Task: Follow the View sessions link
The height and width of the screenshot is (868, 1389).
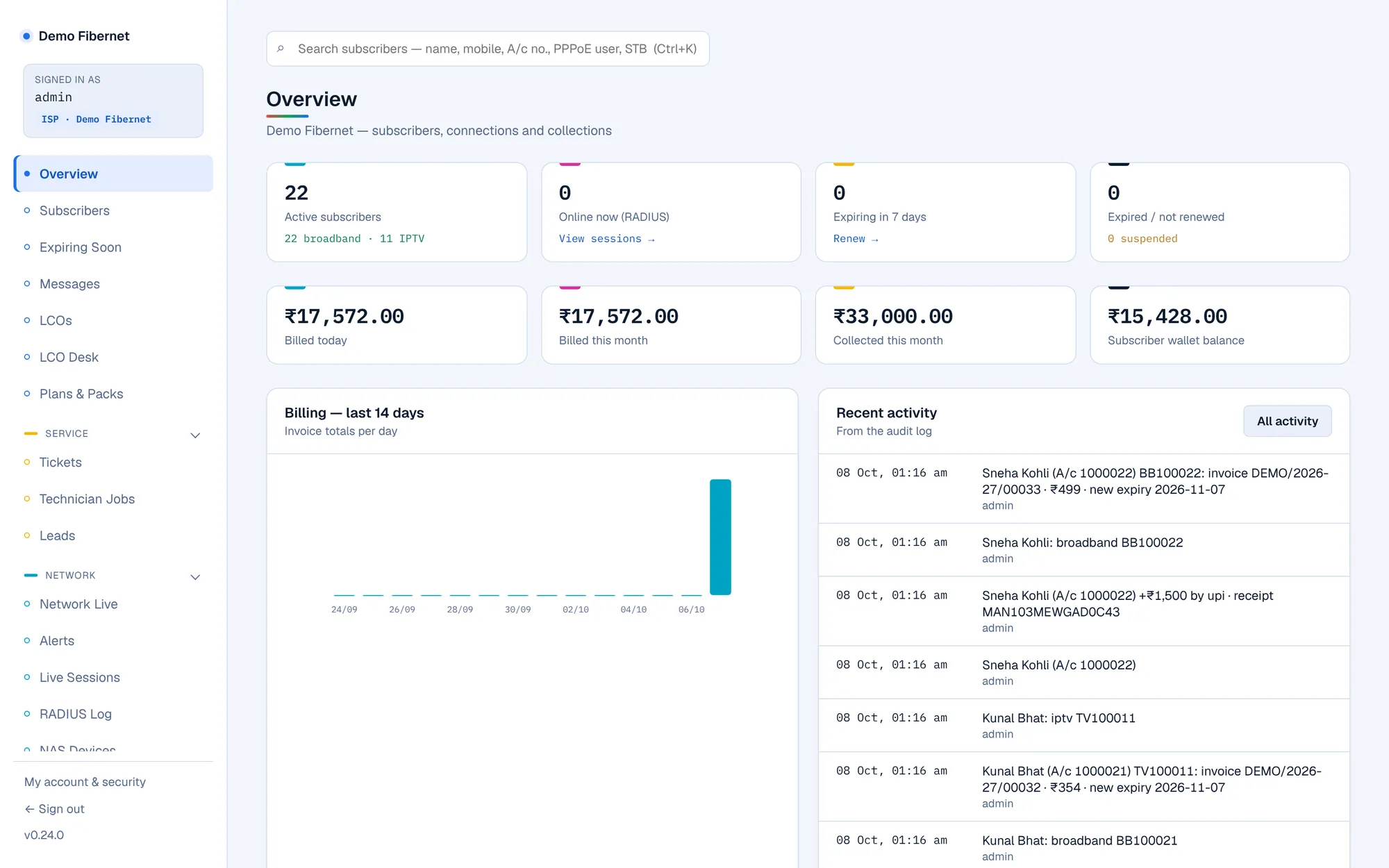Action: (x=606, y=239)
